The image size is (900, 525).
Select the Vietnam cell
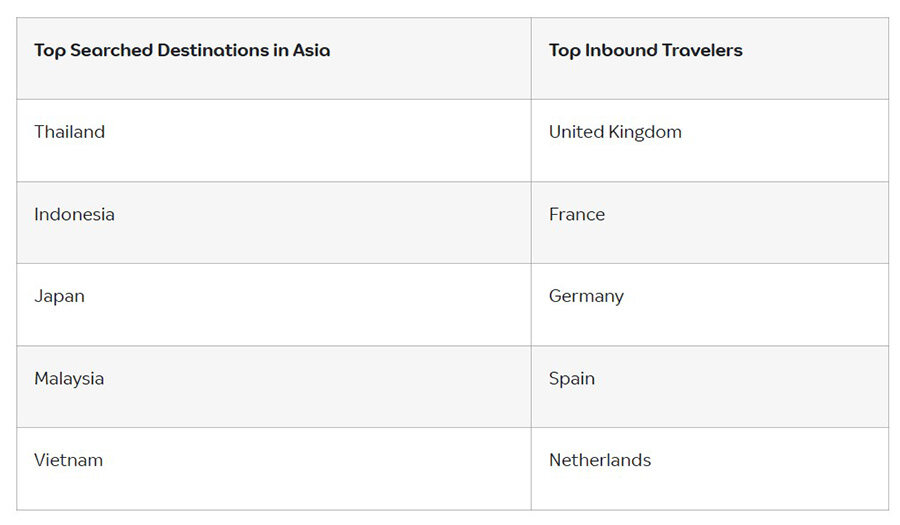(274, 468)
